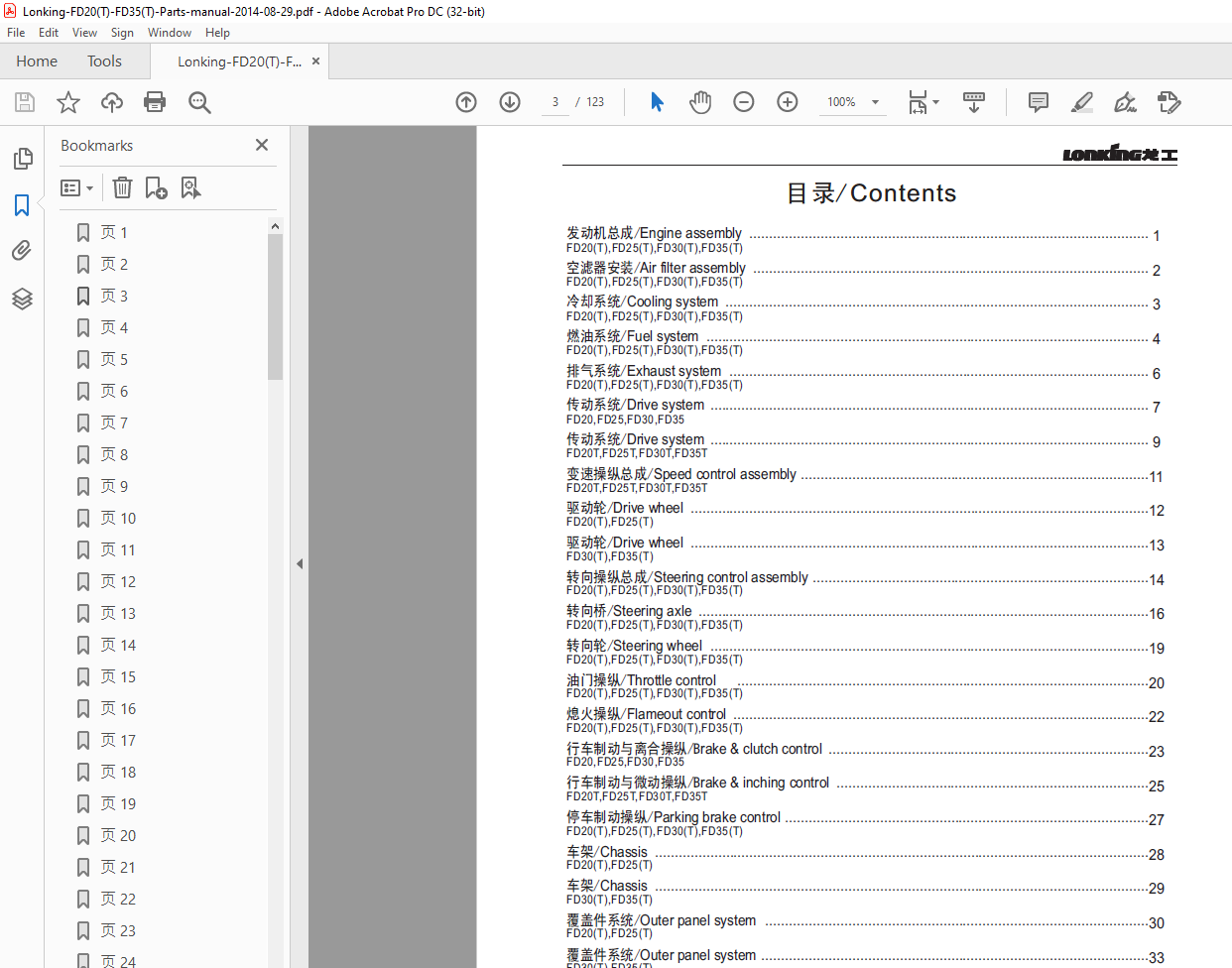This screenshot has height=968, width=1232.
Task: Star this file as a favorite
Action: [68, 102]
